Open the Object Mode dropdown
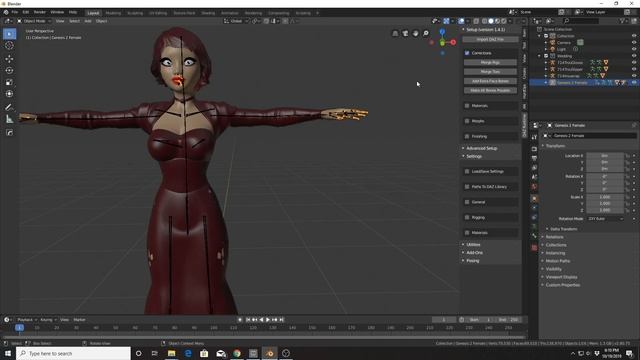Image resolution: width=640 pixels, height=360 pixels. tap(34, 21)
